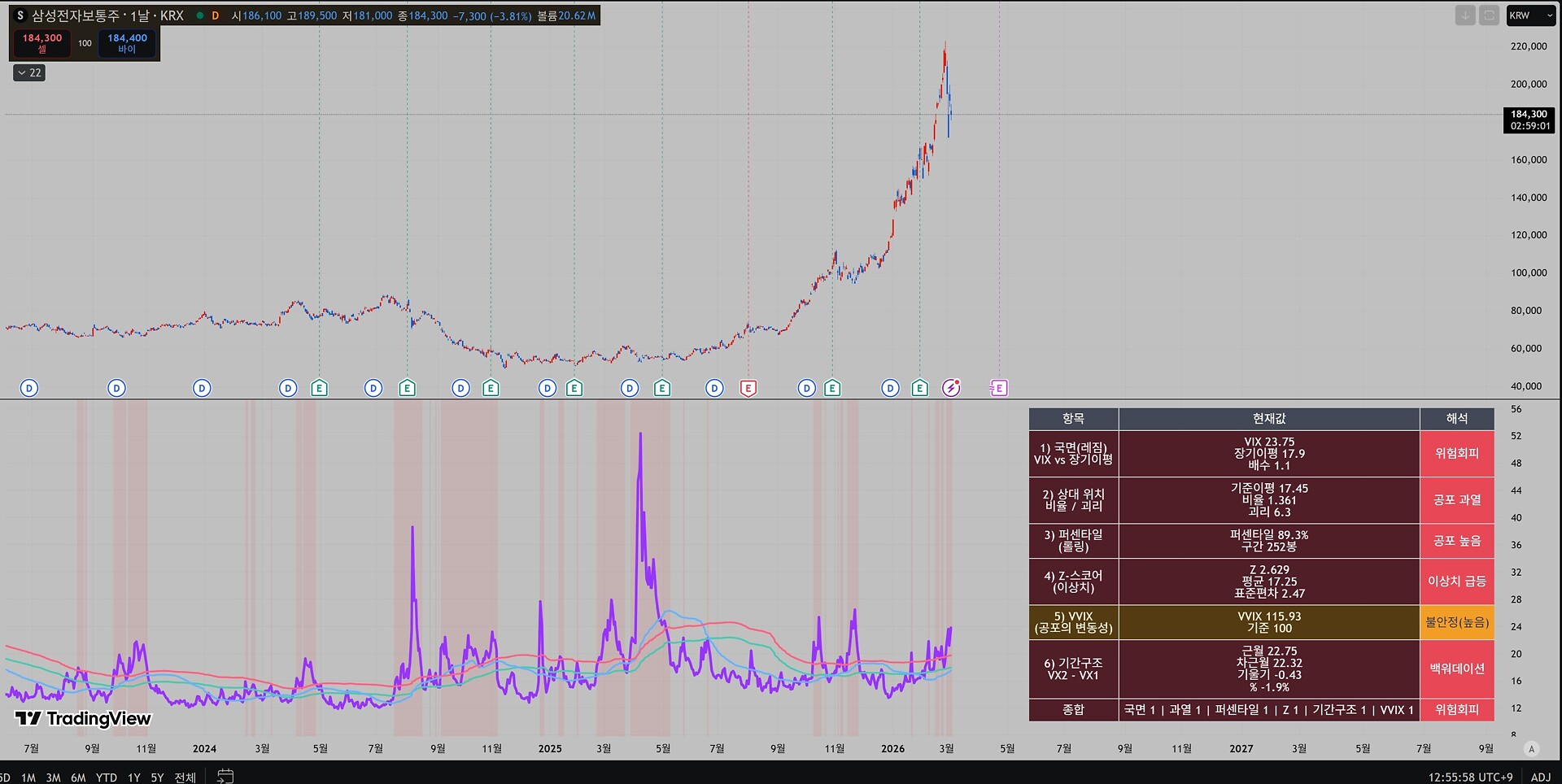Click the TradingView logo
The height and width of the screenshot is (784, 1562).
[x=83, y=718]
